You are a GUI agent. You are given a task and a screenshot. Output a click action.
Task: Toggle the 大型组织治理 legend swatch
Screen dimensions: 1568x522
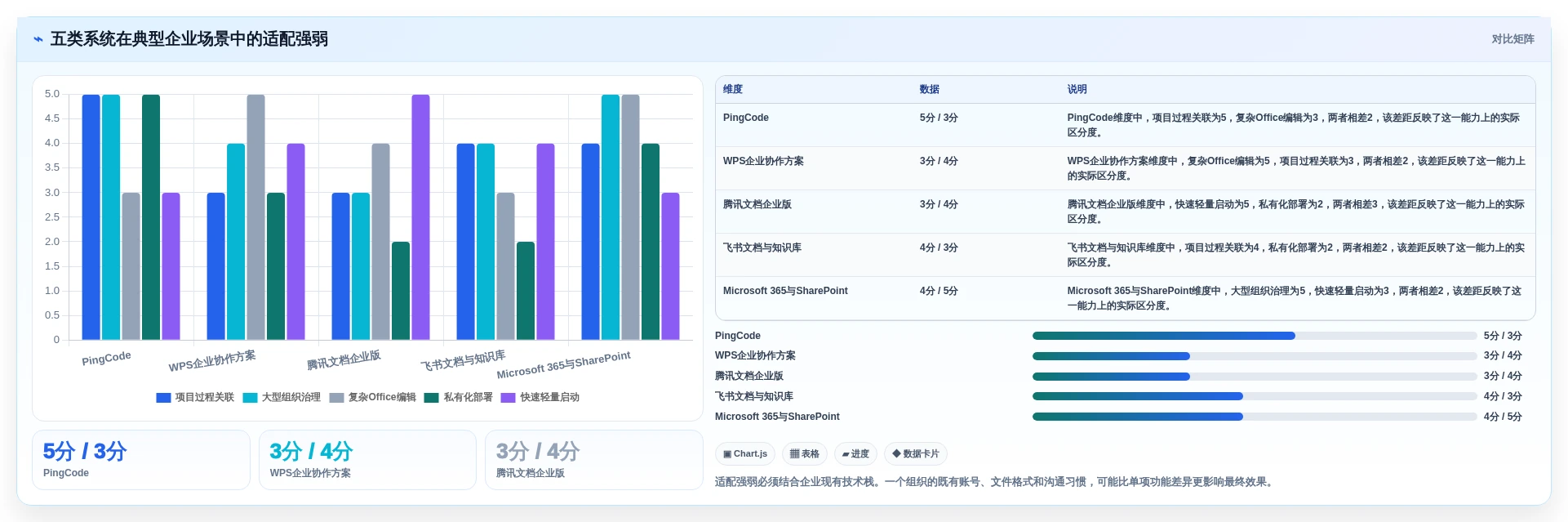tap(250, 398)
